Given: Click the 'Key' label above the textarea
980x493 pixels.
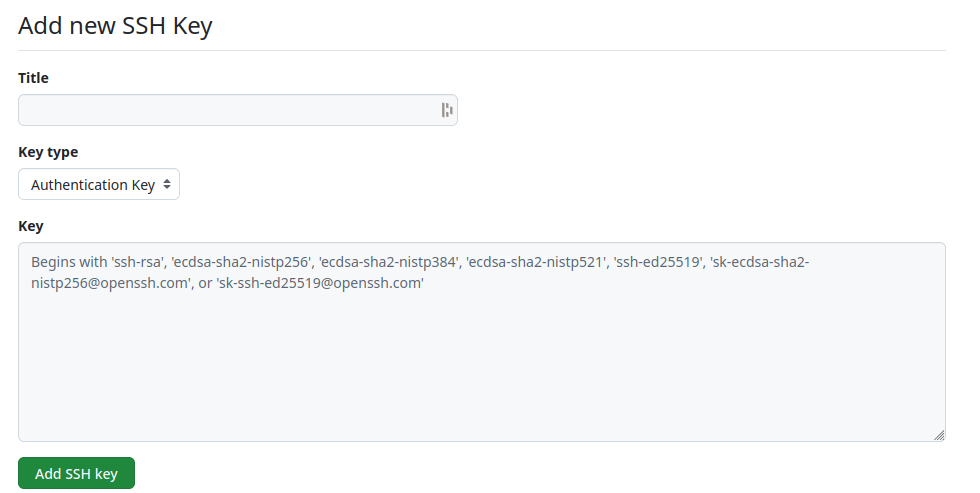Looking at the screenshot, I should click(x=31, y=226).
